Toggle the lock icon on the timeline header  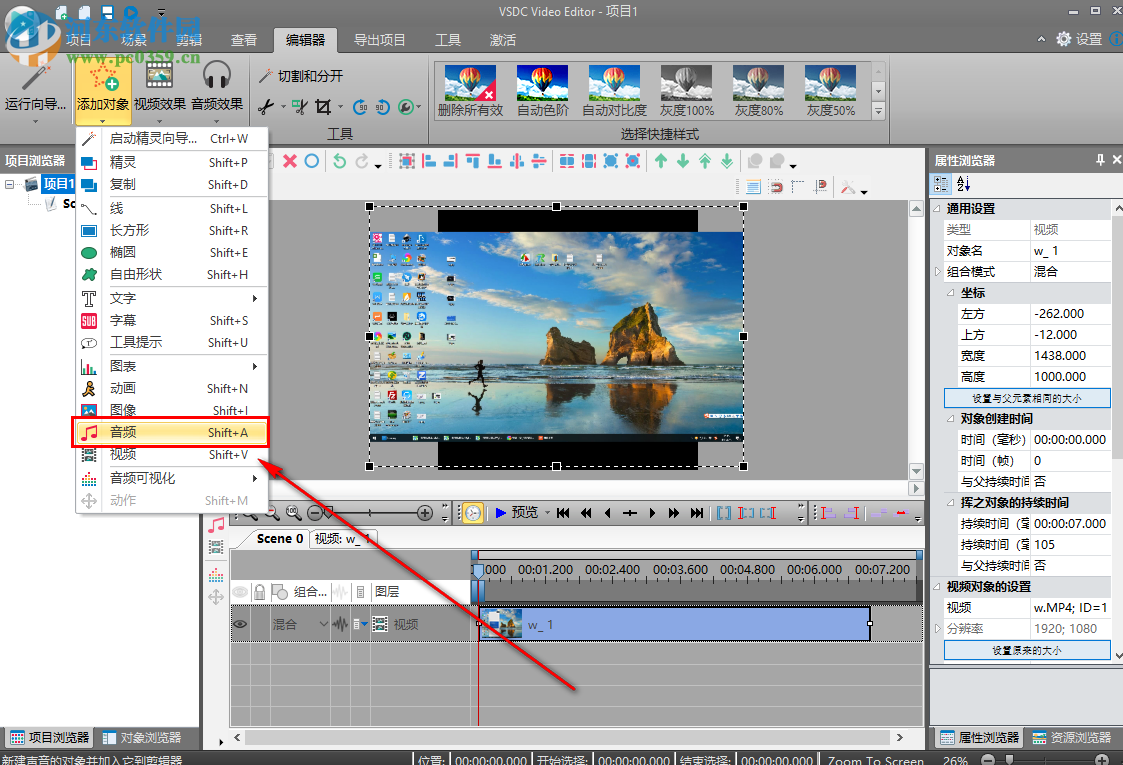click(x=257, y=591)
